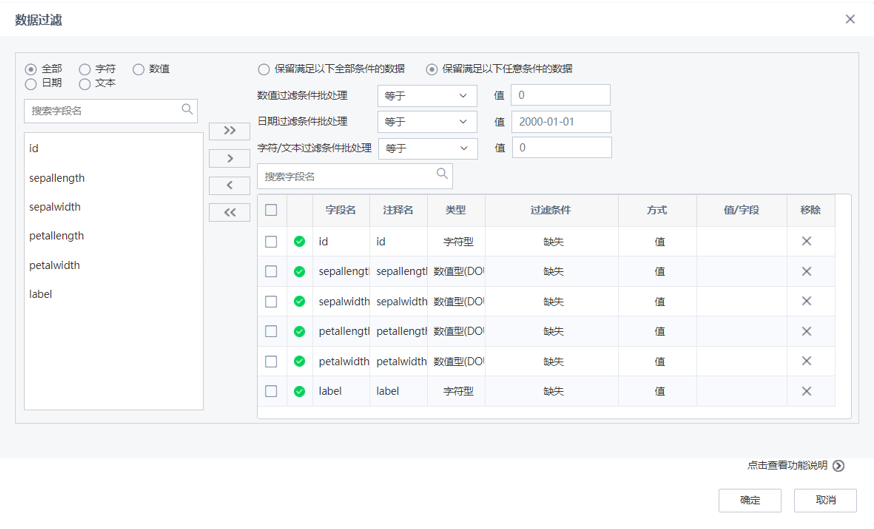
Task: Click the green status check in the sepalwidth row
Action: [299, 302]
